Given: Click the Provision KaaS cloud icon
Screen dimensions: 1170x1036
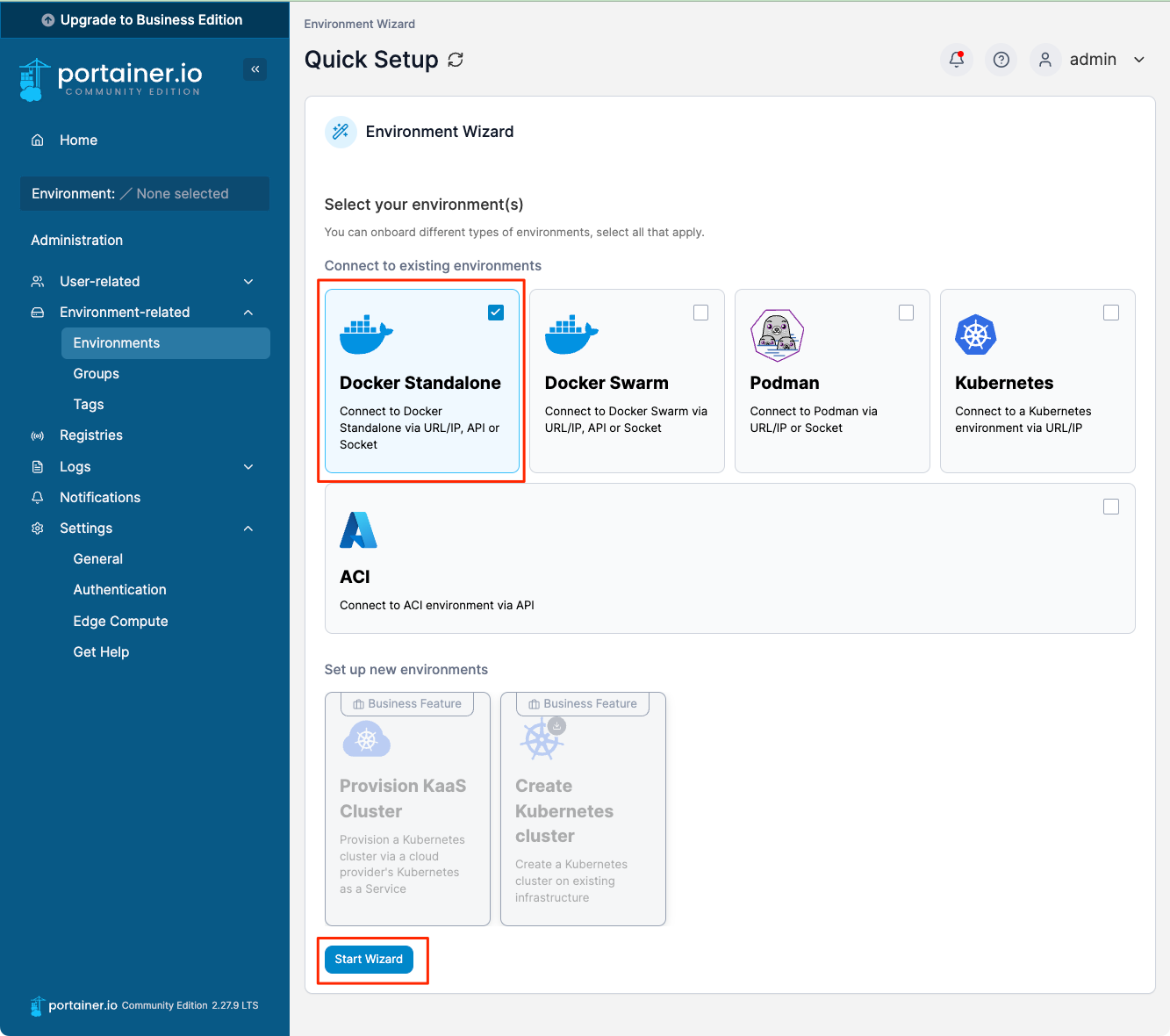Looking at the screenshot, I should point(367,740).
